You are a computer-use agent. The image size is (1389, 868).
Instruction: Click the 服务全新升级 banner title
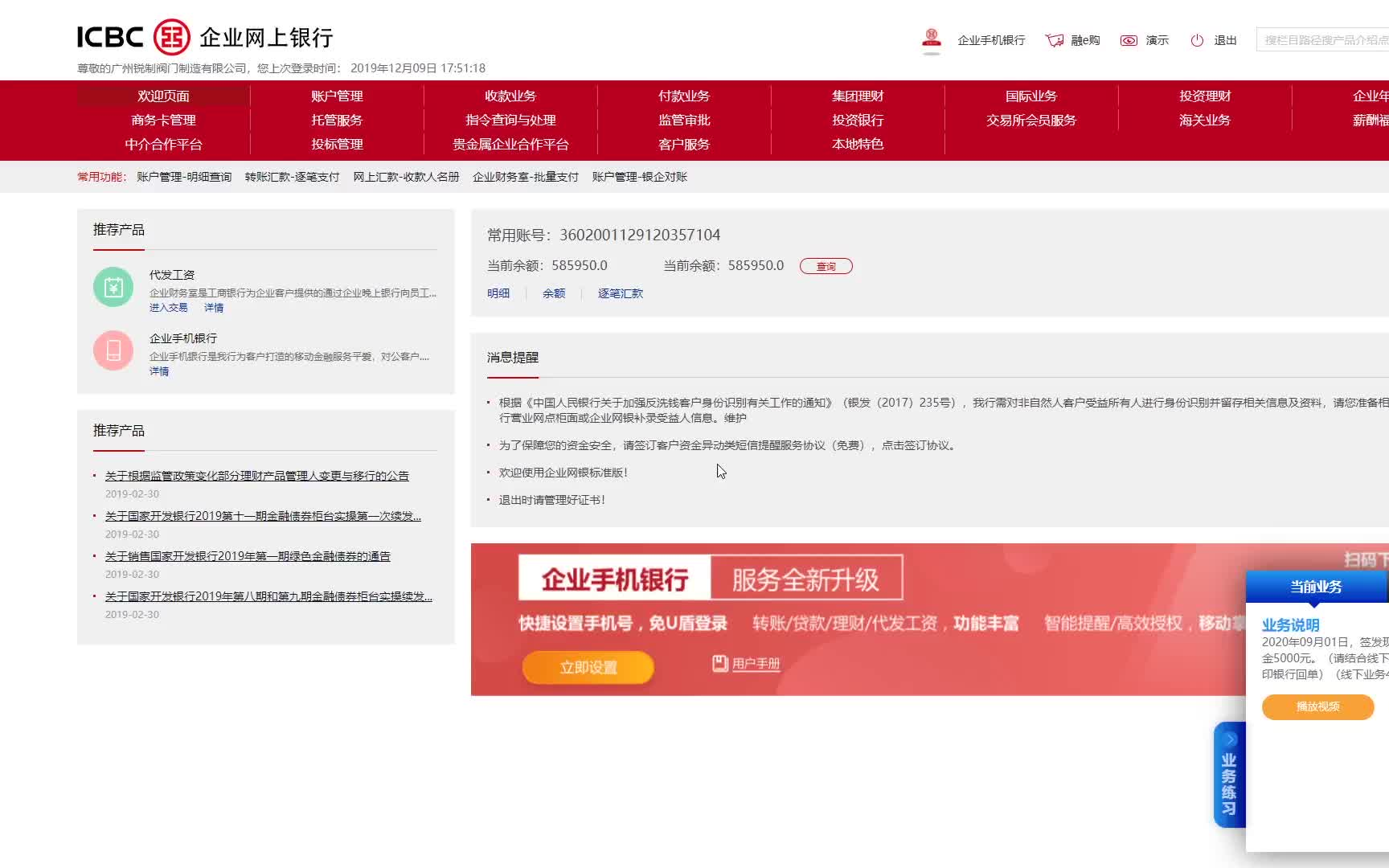806,579
